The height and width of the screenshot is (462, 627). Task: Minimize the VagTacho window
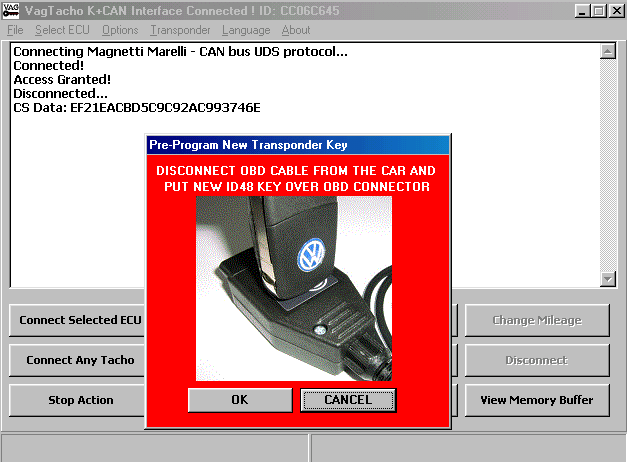[582, 10]
